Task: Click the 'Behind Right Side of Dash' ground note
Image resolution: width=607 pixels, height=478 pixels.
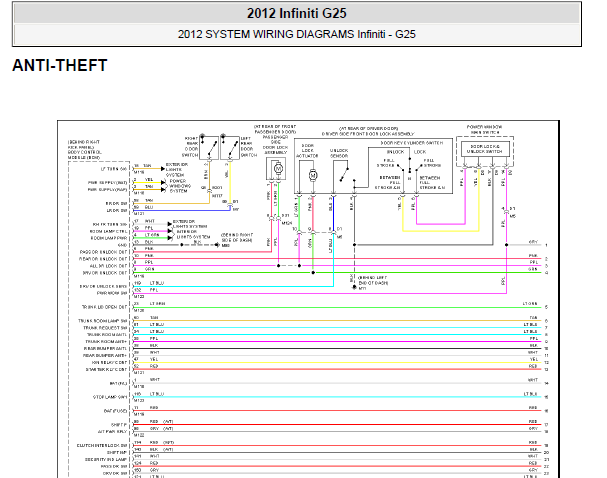Action: pos(237,238)
